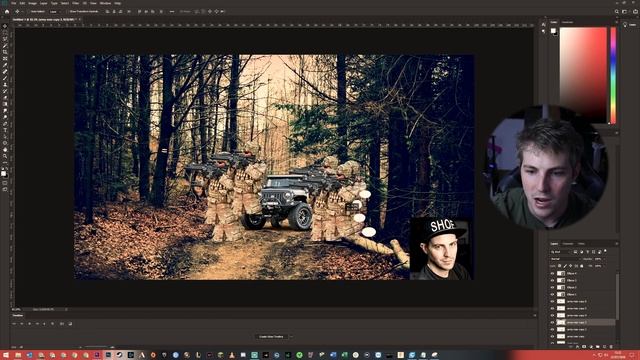This screenshot has width=640, height=360.
Task: Hide the Ellipse 4 layer
Action: pos(552,273)
